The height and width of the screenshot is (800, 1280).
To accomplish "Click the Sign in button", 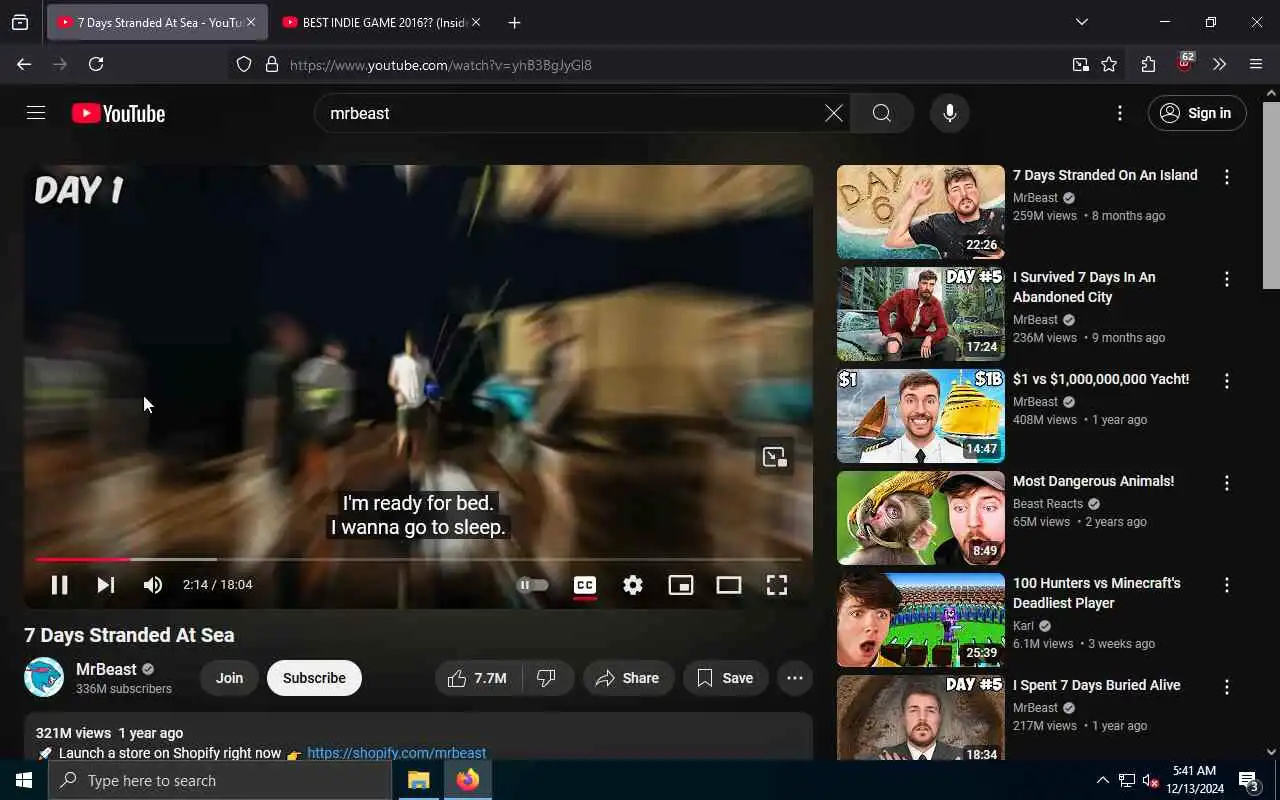I will point(1197,113).
